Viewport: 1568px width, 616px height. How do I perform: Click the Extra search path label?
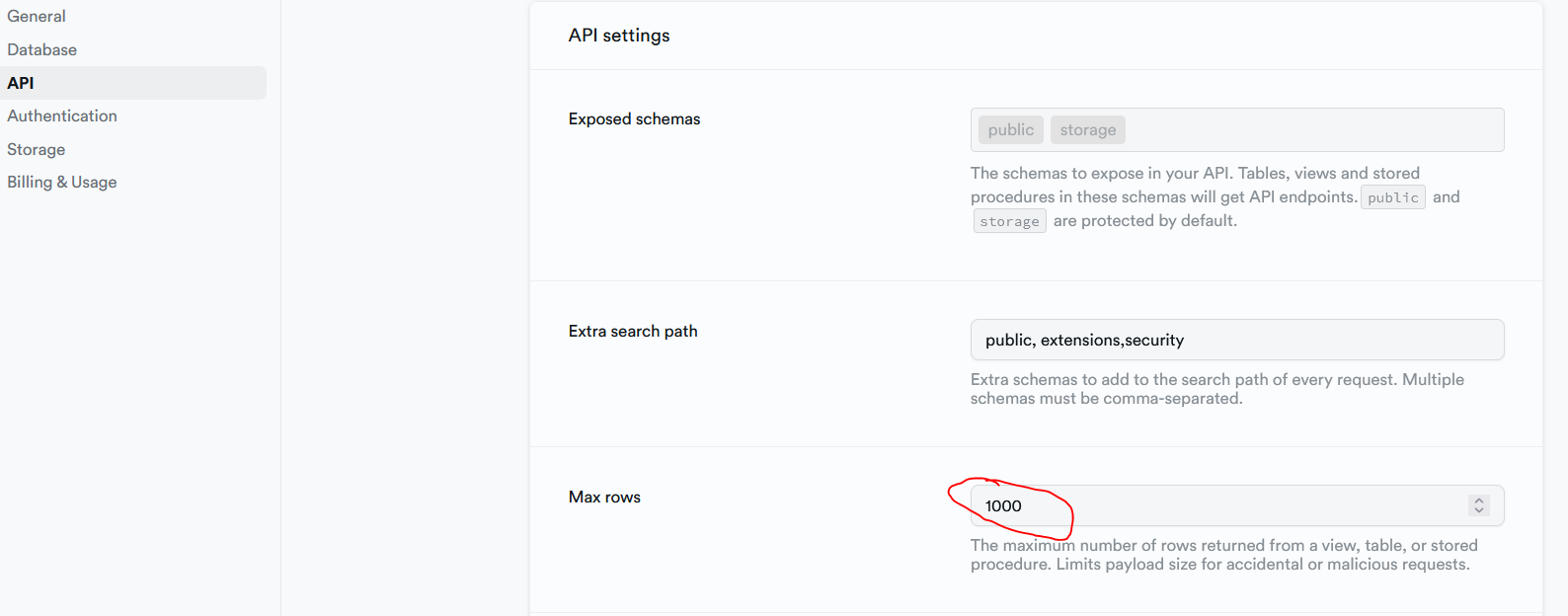pyautogui.click(x=633, y=331)
